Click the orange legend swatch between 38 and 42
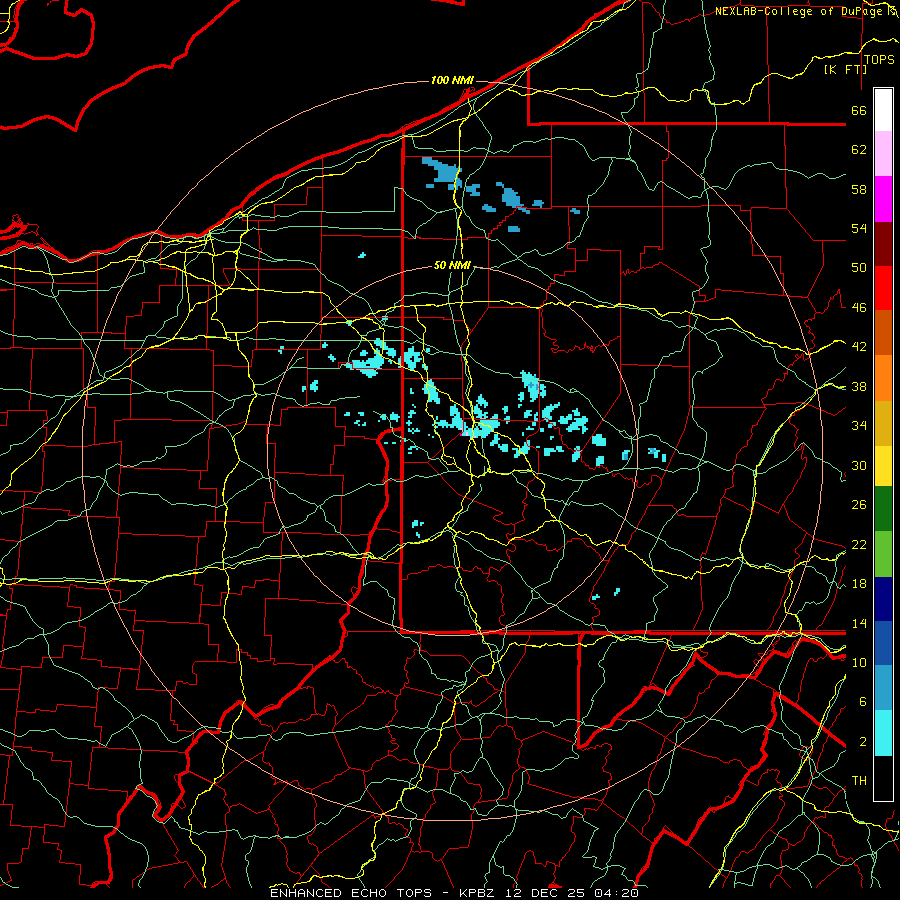900x900 pixels. tap(883, 378)
